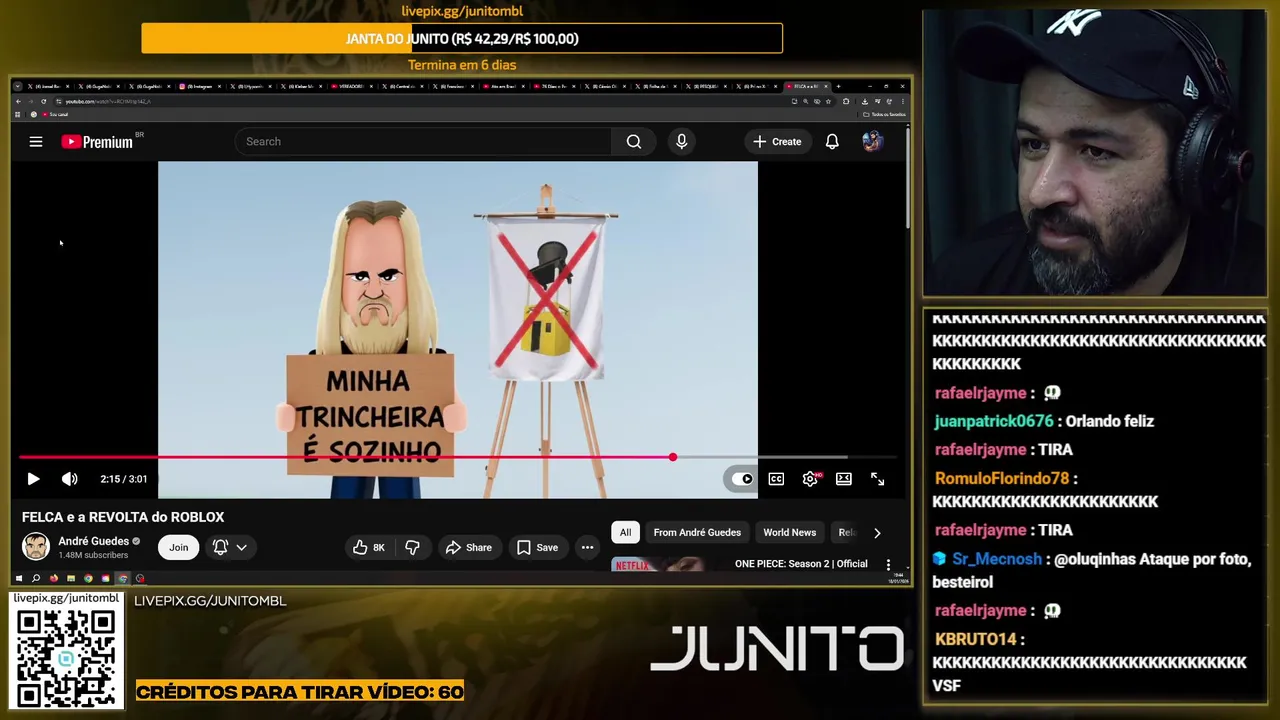1280x720 pixels.
Task: Mute the video volume speaker
Action: point(69,479)
